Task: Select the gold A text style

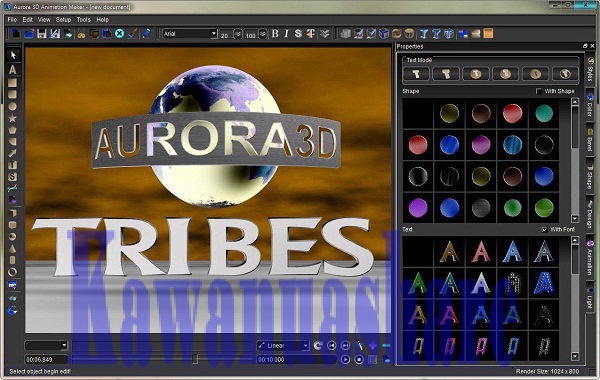Action: click(449, 253)
